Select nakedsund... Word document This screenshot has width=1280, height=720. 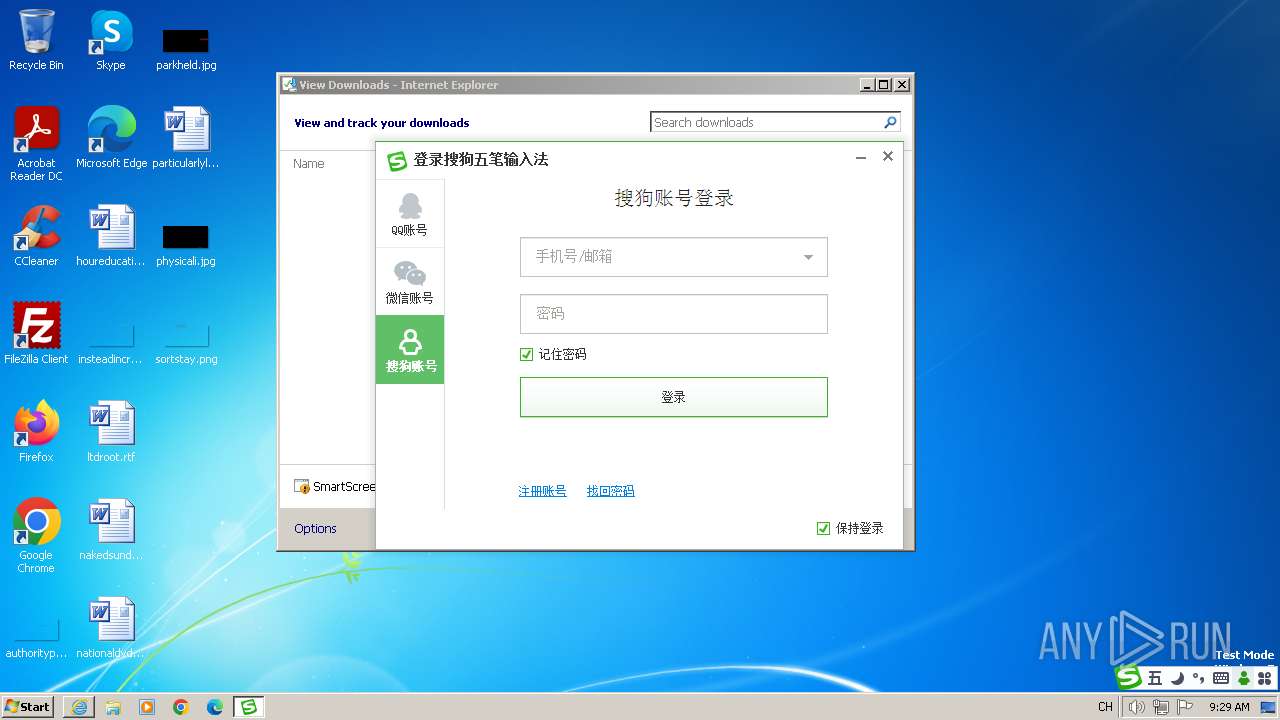[x=111, y=530]
